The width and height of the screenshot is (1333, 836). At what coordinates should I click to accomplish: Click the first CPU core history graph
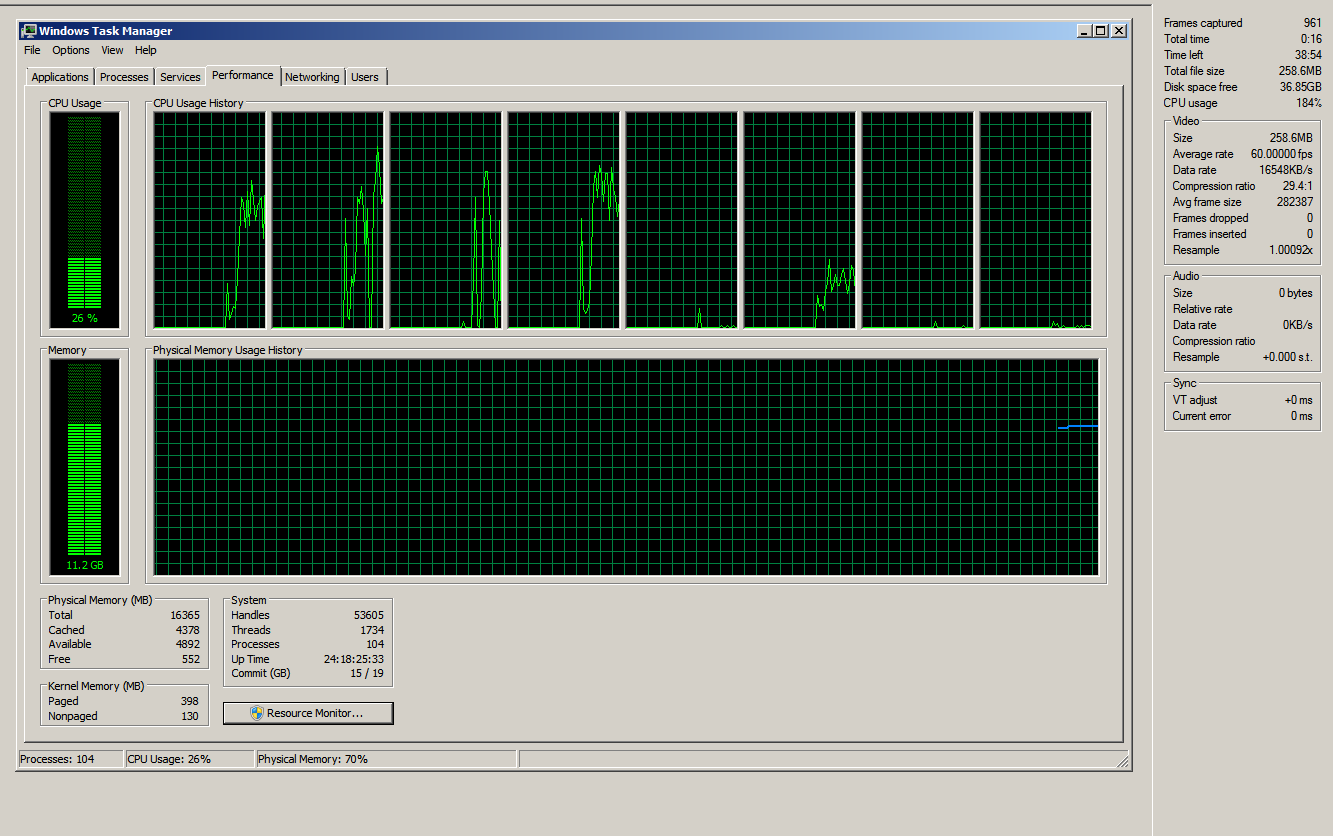click(210, 219)
